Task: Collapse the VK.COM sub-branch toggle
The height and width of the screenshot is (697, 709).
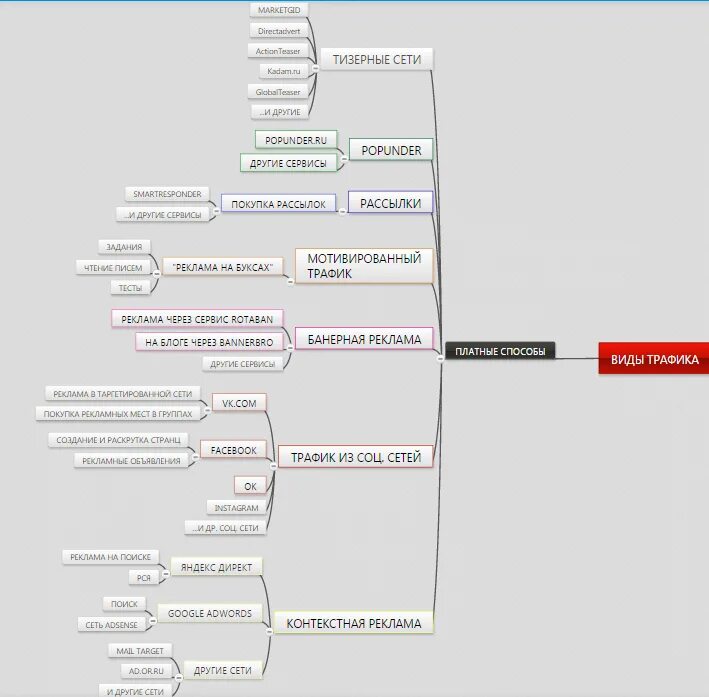Action: point(207,411)
